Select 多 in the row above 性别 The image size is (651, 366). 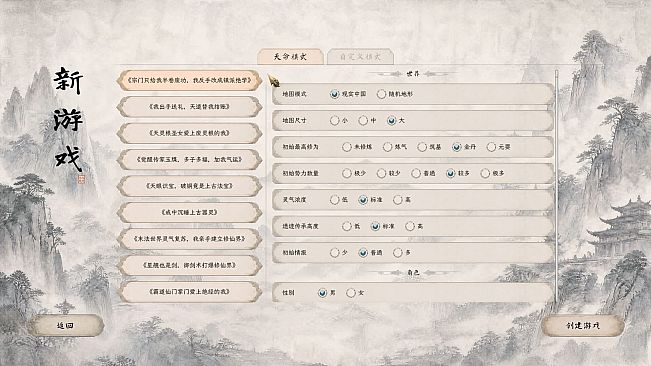(397, 252)
